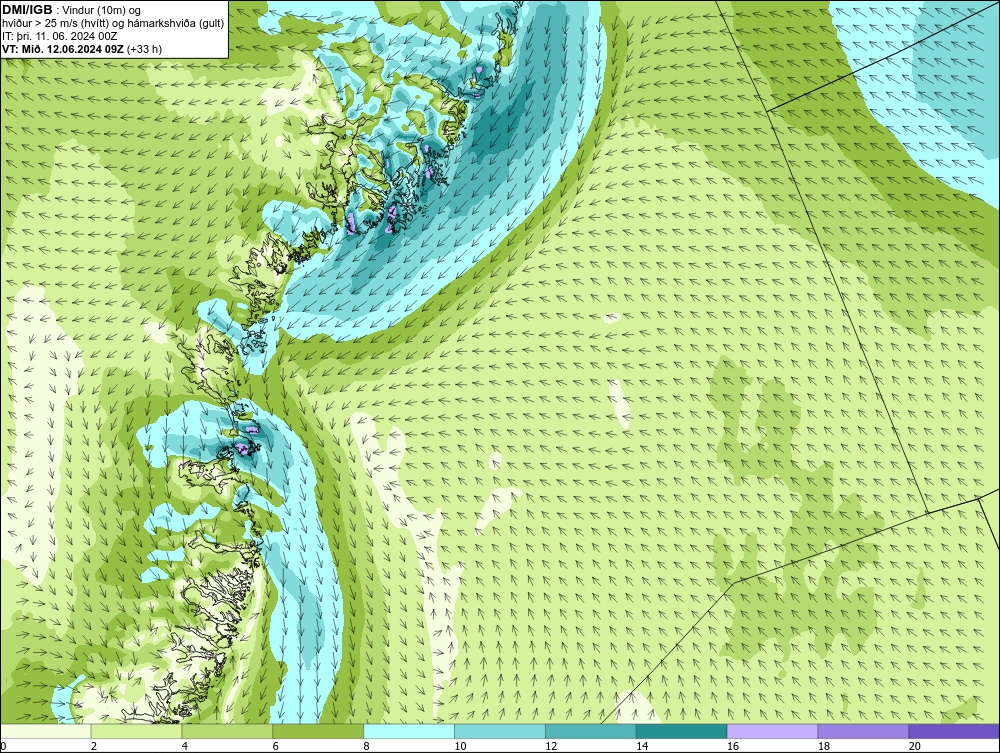Click the 6–8 m/s darker green legend swatch
1000x753 pixels.
pyautogui.click(x=318, y=731)
